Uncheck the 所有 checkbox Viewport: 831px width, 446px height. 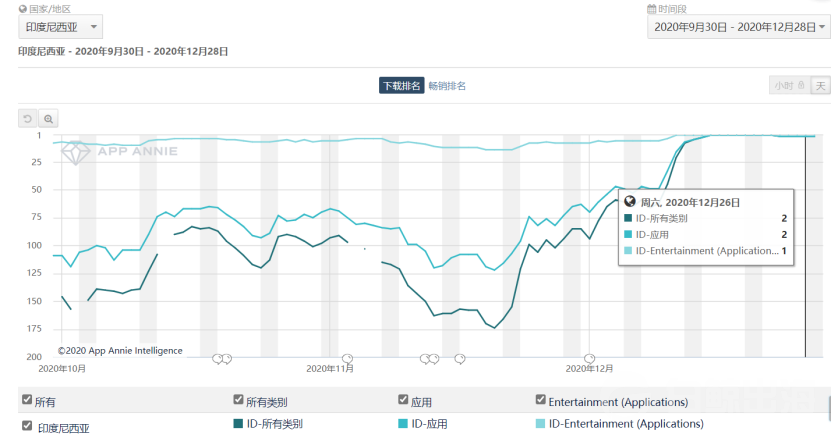coord(27,401)
